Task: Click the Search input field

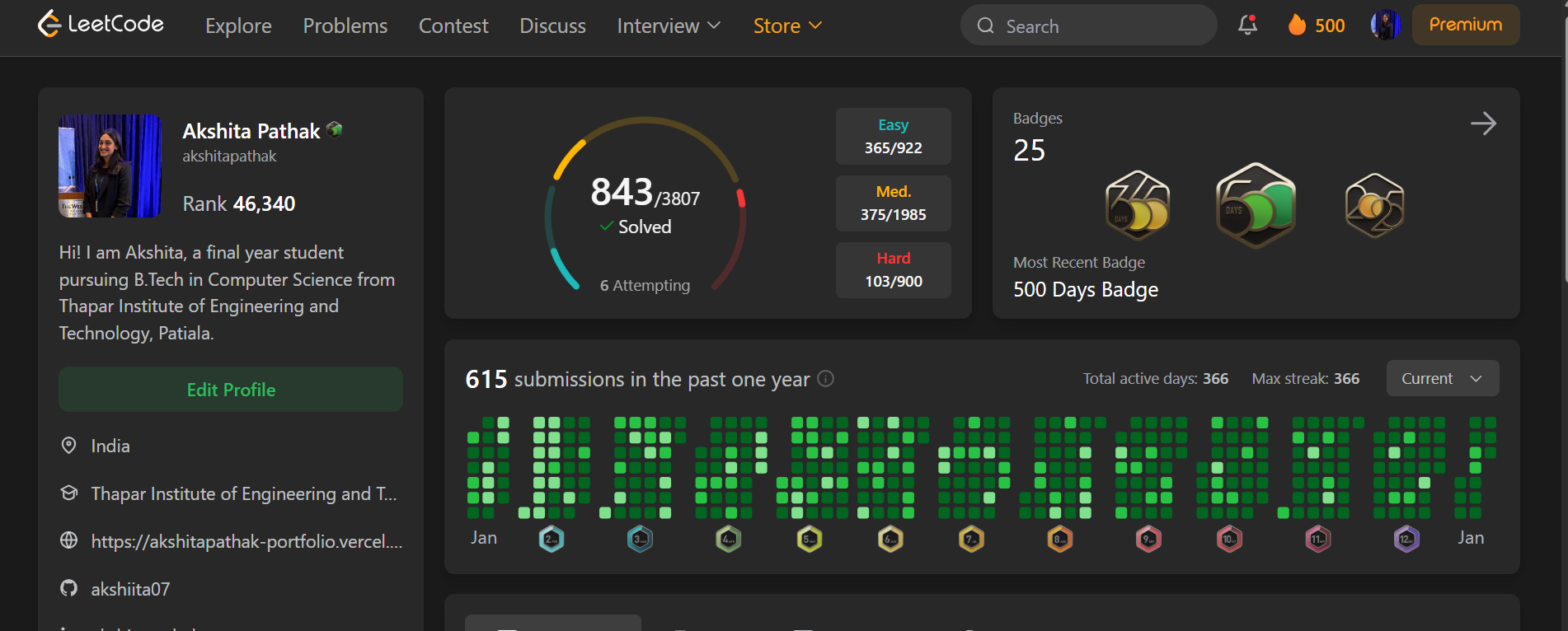Action: 1088,26
